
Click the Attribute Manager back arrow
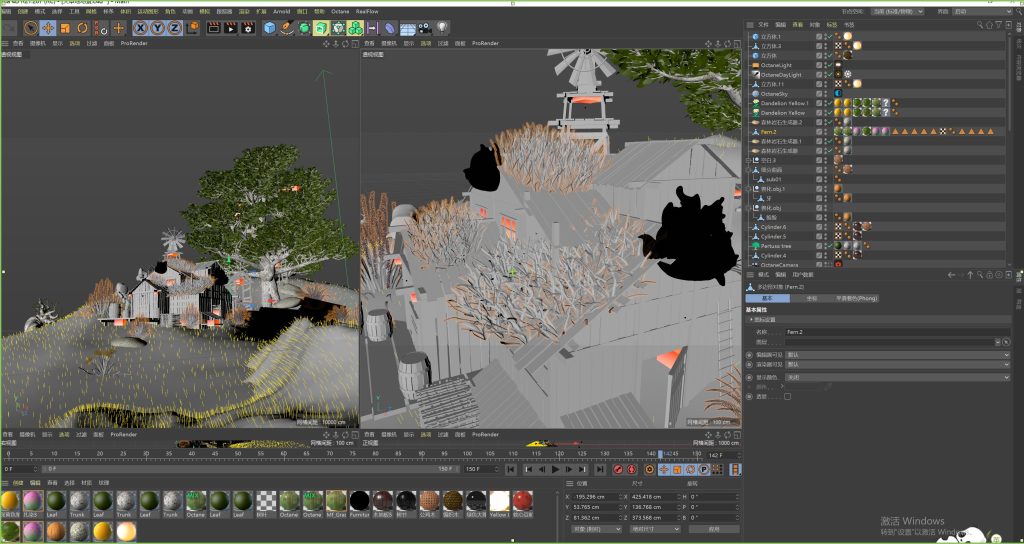pyautogui.click(x=951, y=276)
